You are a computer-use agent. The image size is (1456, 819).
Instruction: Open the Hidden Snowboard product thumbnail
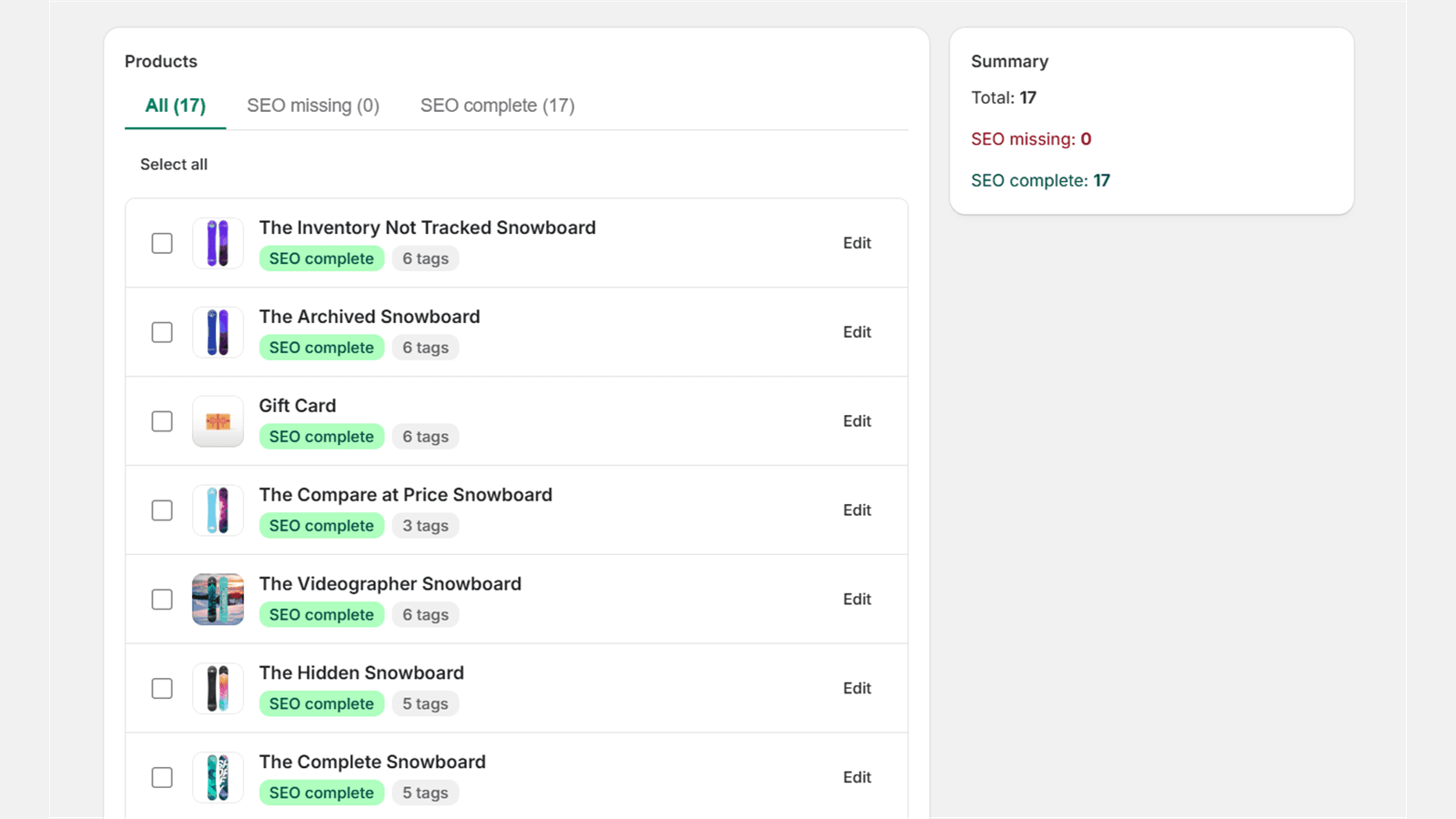217,689
